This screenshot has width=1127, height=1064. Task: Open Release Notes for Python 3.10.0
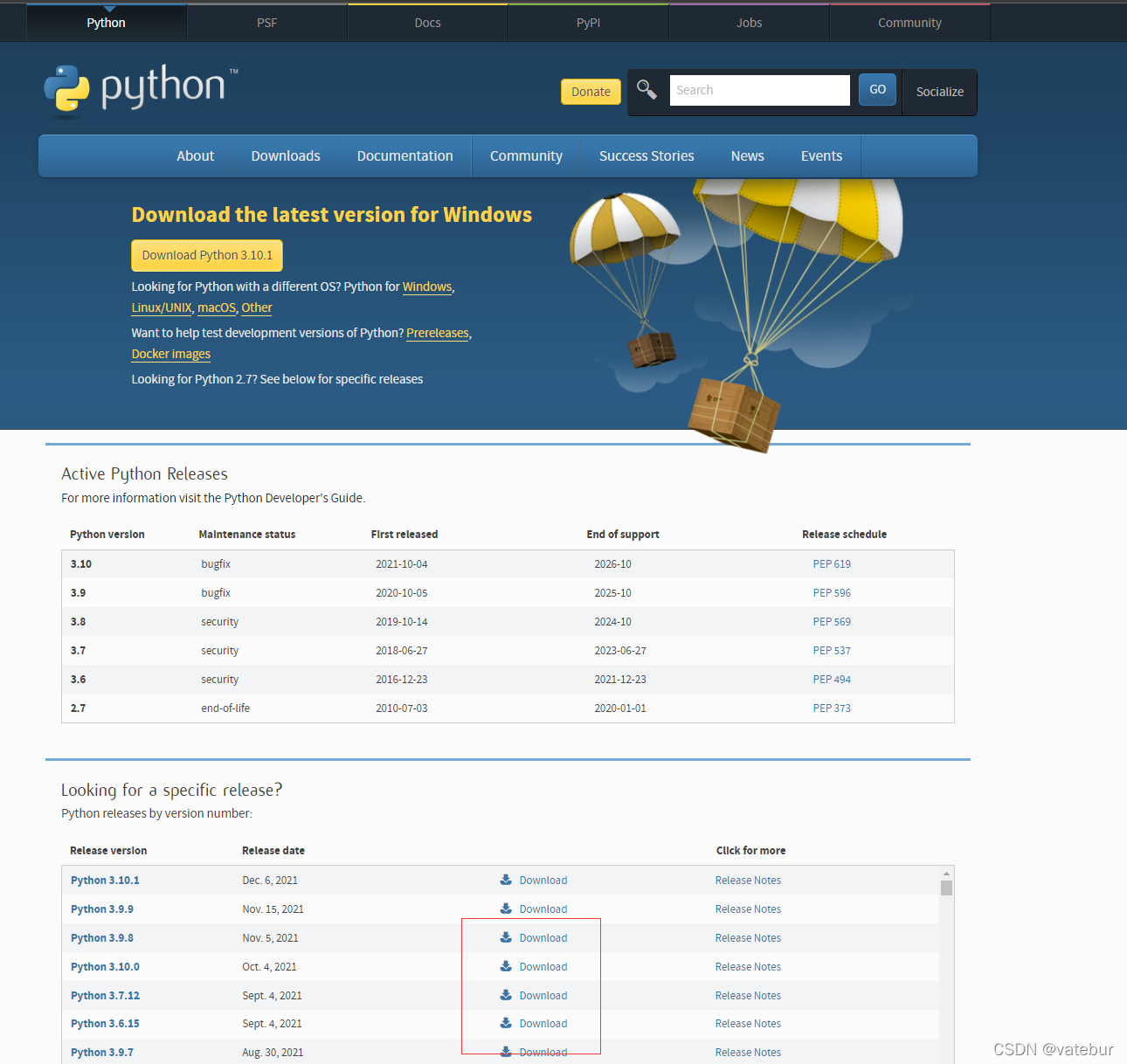(x=748, y=967)
